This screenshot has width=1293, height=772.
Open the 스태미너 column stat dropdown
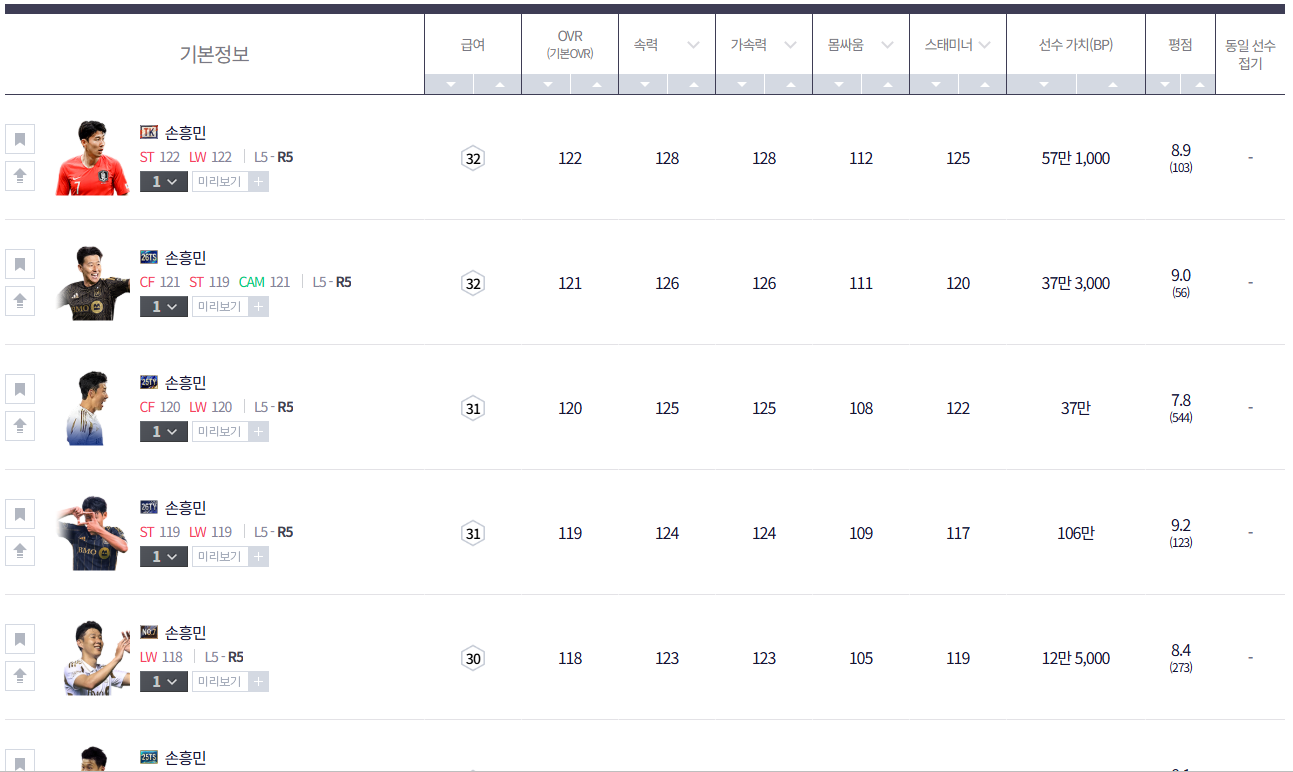click(x=984, y=45)
